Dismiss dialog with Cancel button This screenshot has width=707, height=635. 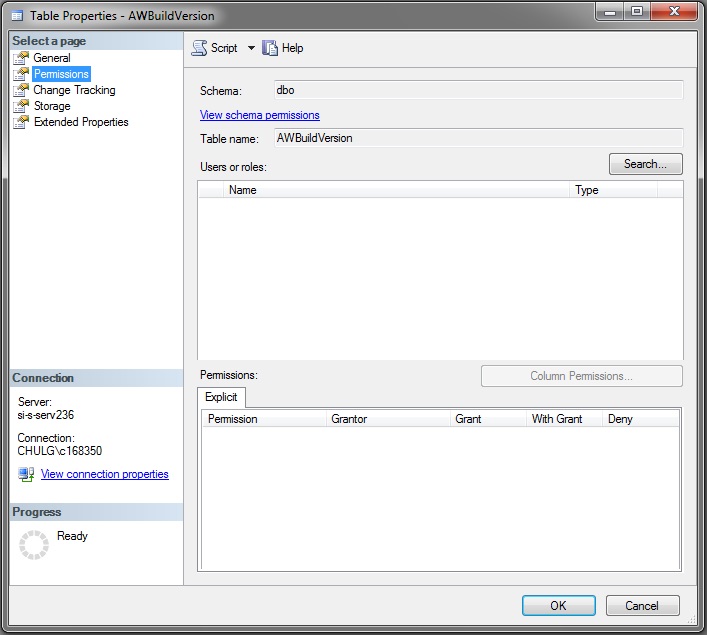(x=643, y=606)
